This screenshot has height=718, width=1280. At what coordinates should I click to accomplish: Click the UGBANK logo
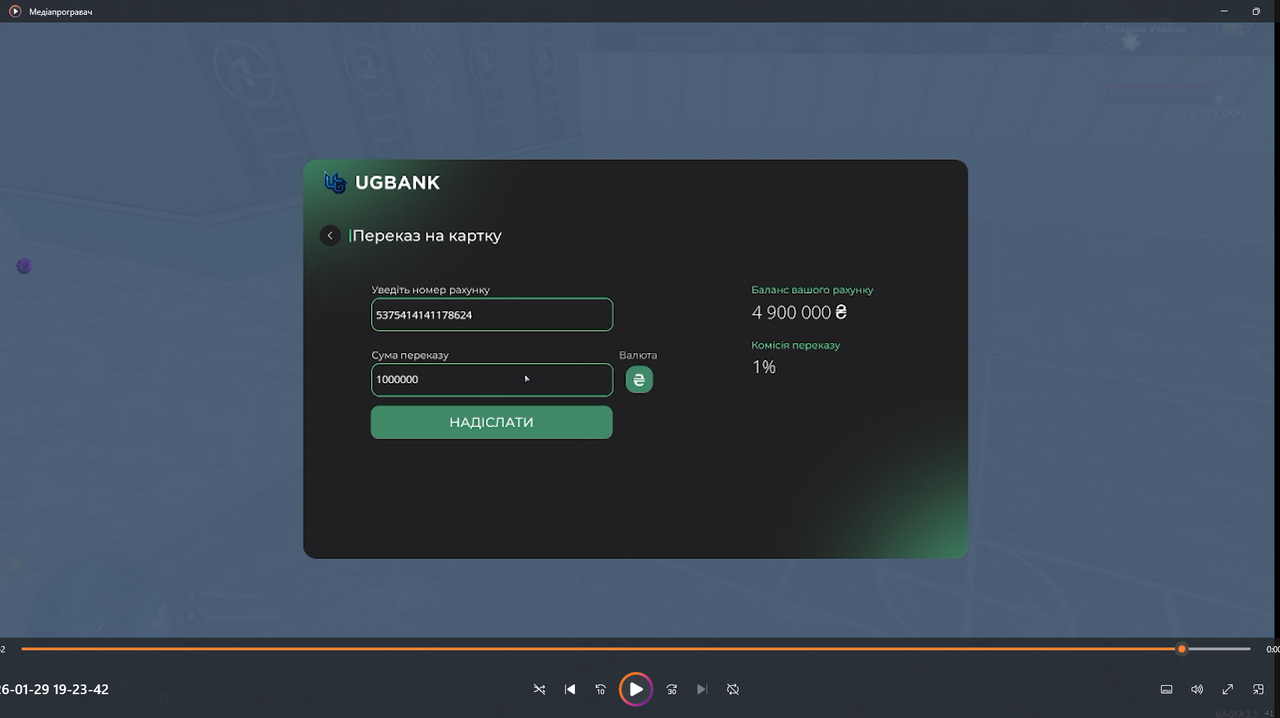tap(382, 183)
